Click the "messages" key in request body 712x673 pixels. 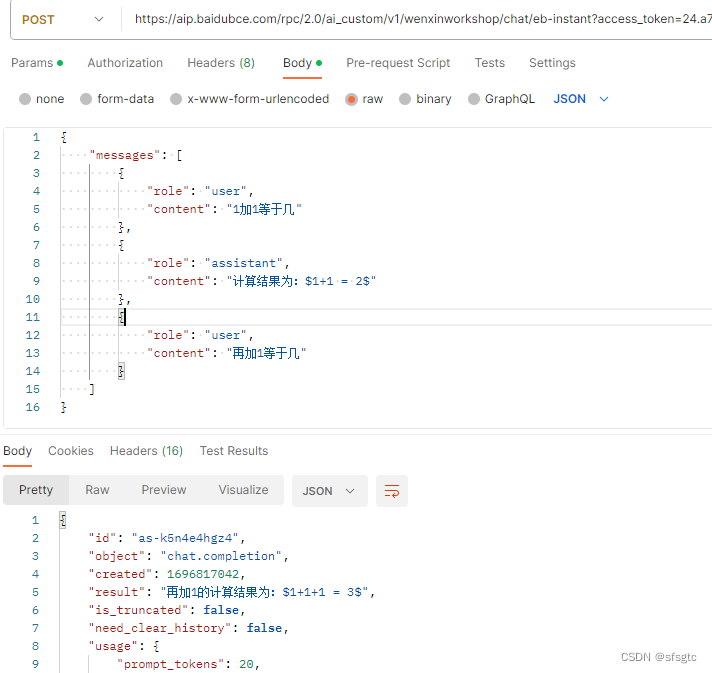[x=125, y=155]
